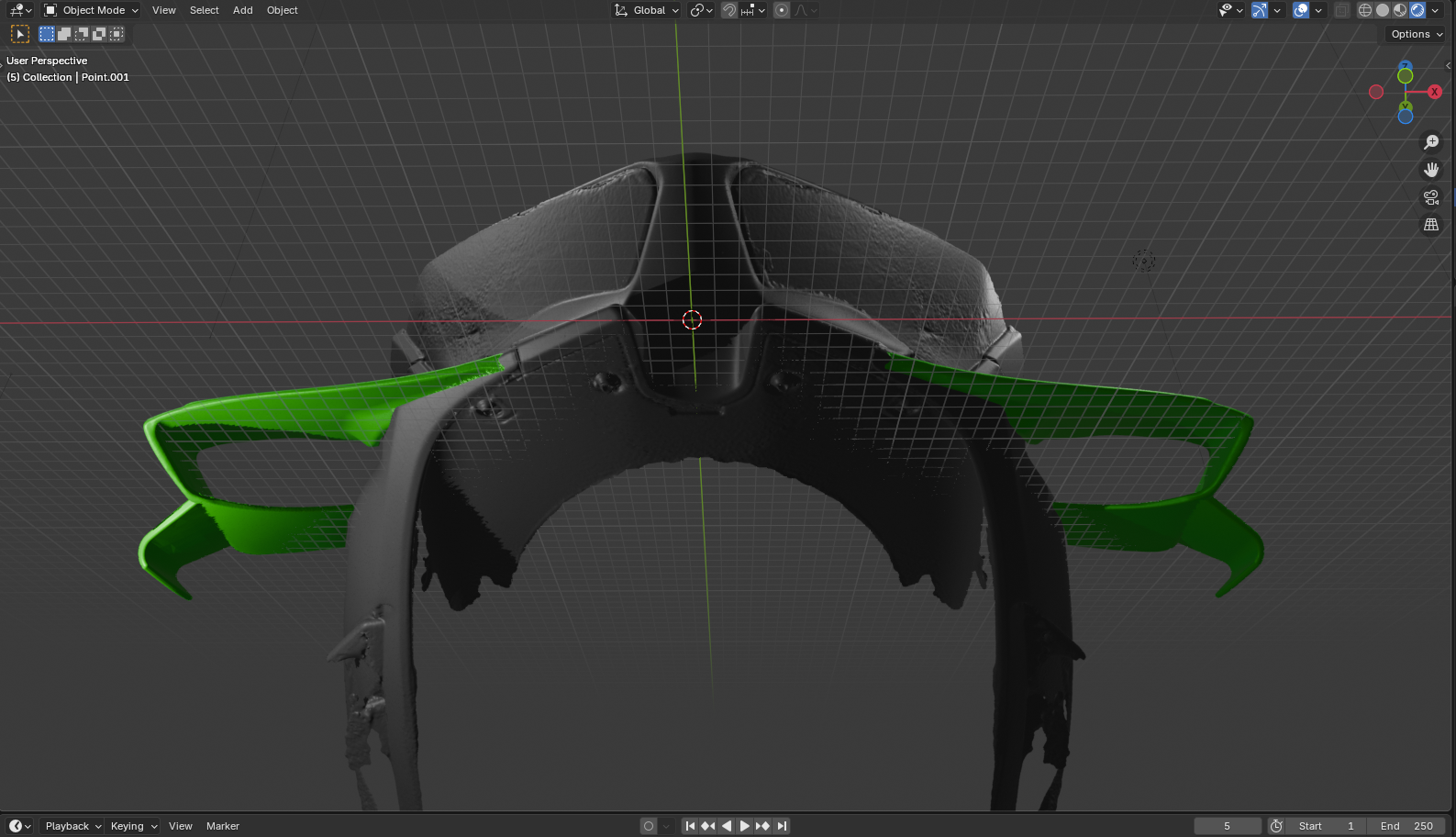
Task: Switch to Material Preview shading
Action: click(1400, 10)
